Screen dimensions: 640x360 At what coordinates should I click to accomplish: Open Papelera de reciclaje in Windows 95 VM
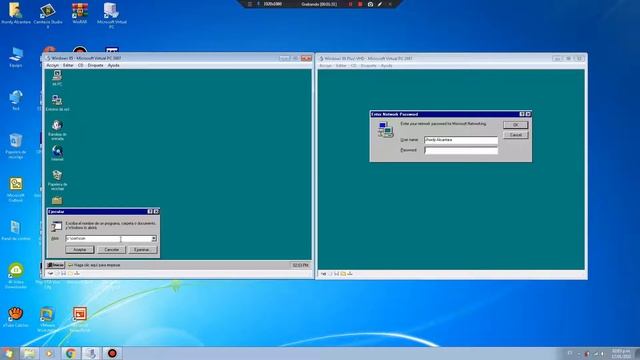[x=57, y=180]
